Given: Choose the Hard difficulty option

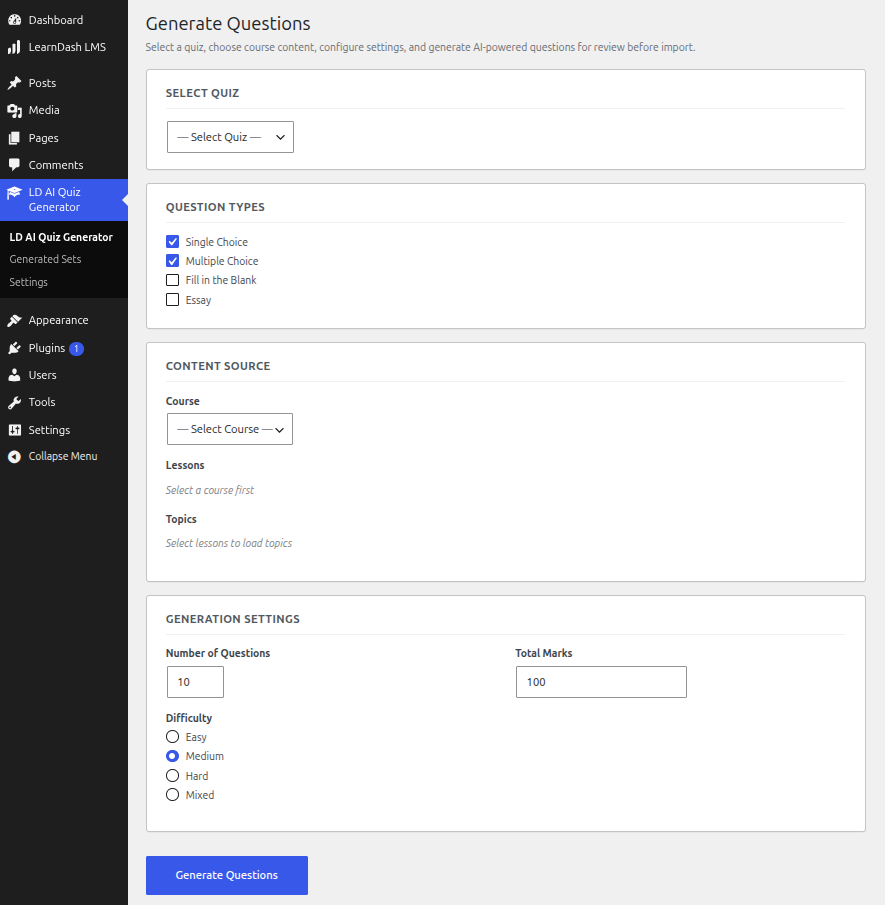Looking at the screenshot, I should coord(173,775).
